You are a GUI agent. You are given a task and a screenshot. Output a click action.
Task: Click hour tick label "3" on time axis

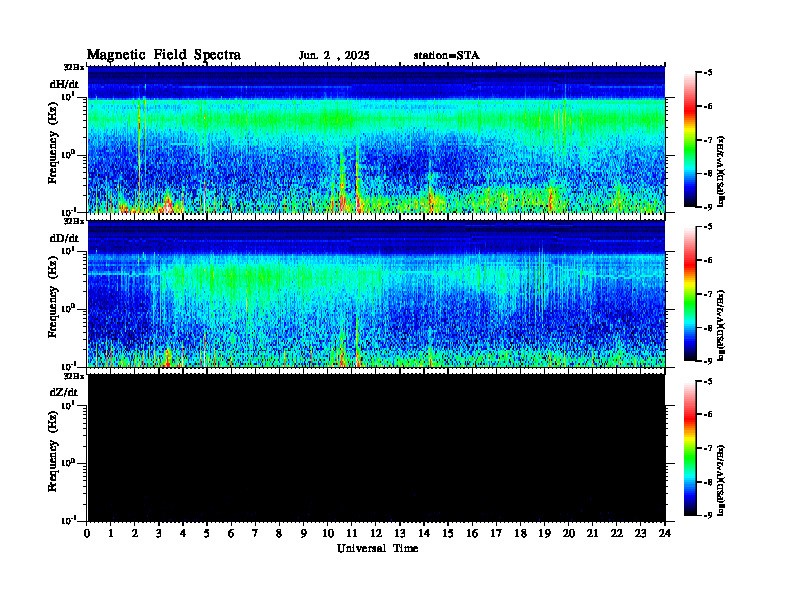(159, 534)
